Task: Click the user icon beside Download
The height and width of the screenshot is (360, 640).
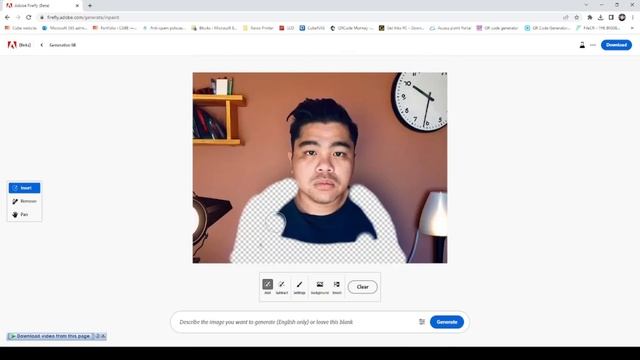Action: click(x=582, y=45)
